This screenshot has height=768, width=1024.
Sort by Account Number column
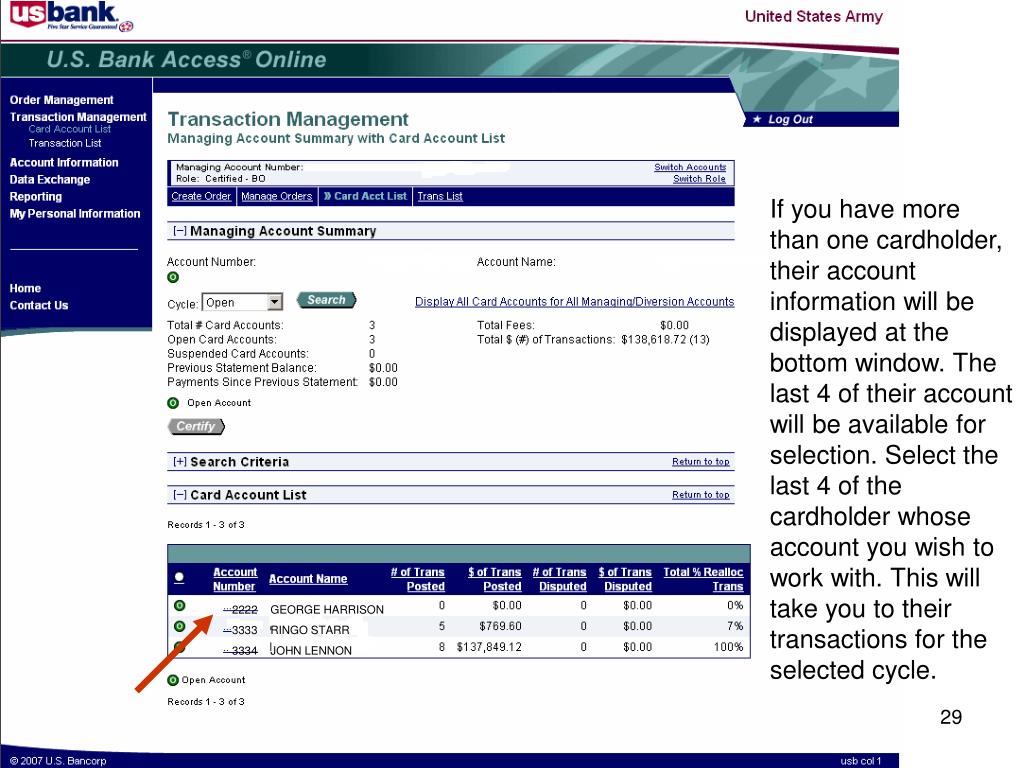tap(234, 579)
